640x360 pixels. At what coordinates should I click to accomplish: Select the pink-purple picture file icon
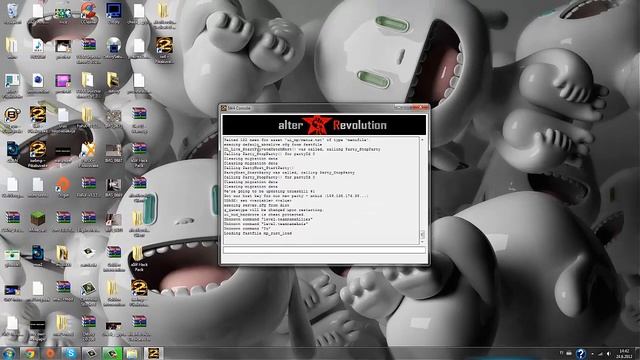pyautogui.click(x=63, y=80)
